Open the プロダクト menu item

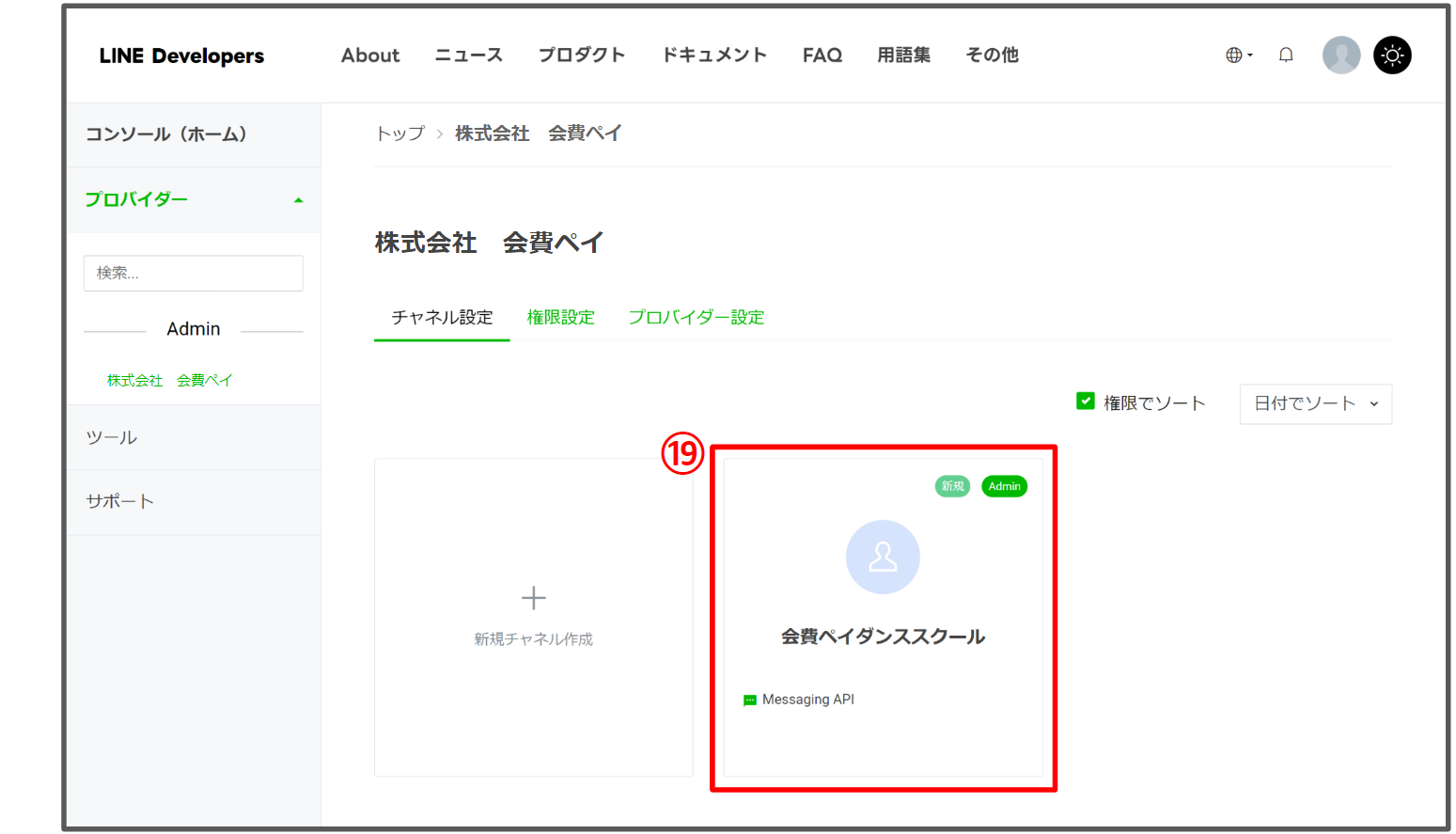[x=582, y=55]
